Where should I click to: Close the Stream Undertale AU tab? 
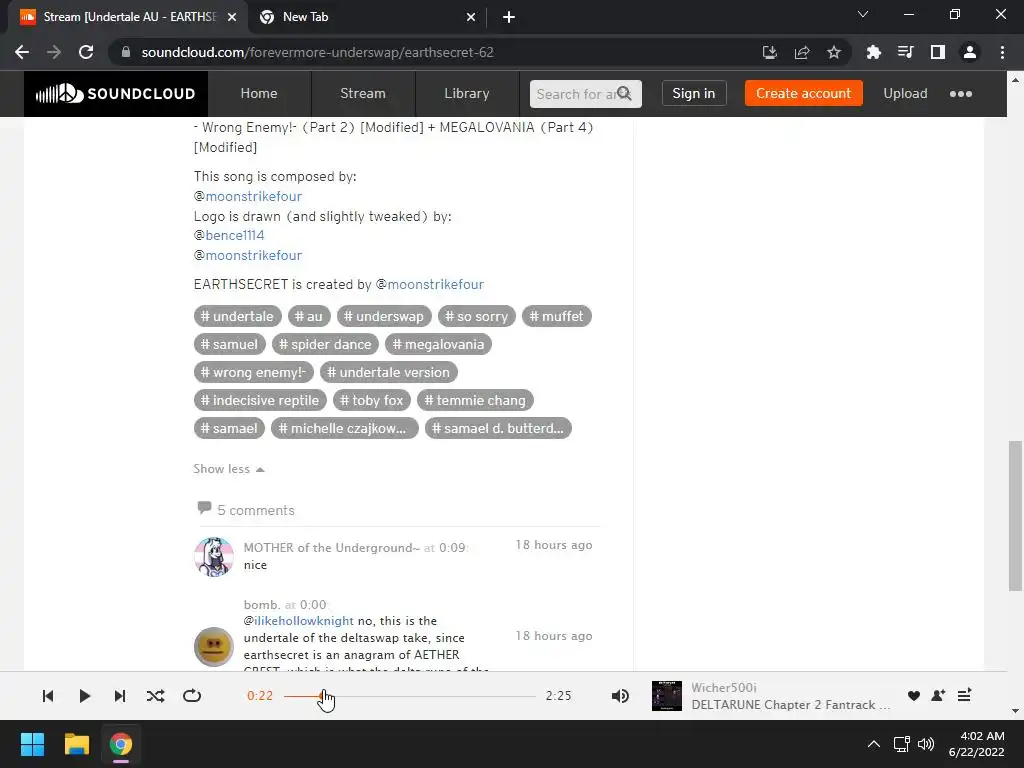(x=232, y=17)
